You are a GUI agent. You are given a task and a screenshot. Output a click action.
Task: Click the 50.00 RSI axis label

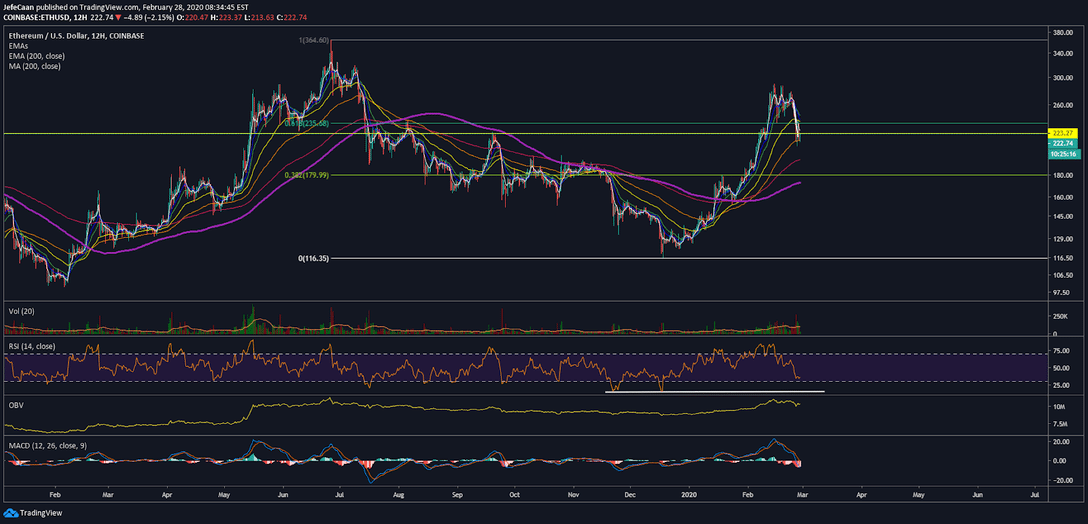(x=1062, y=368)
